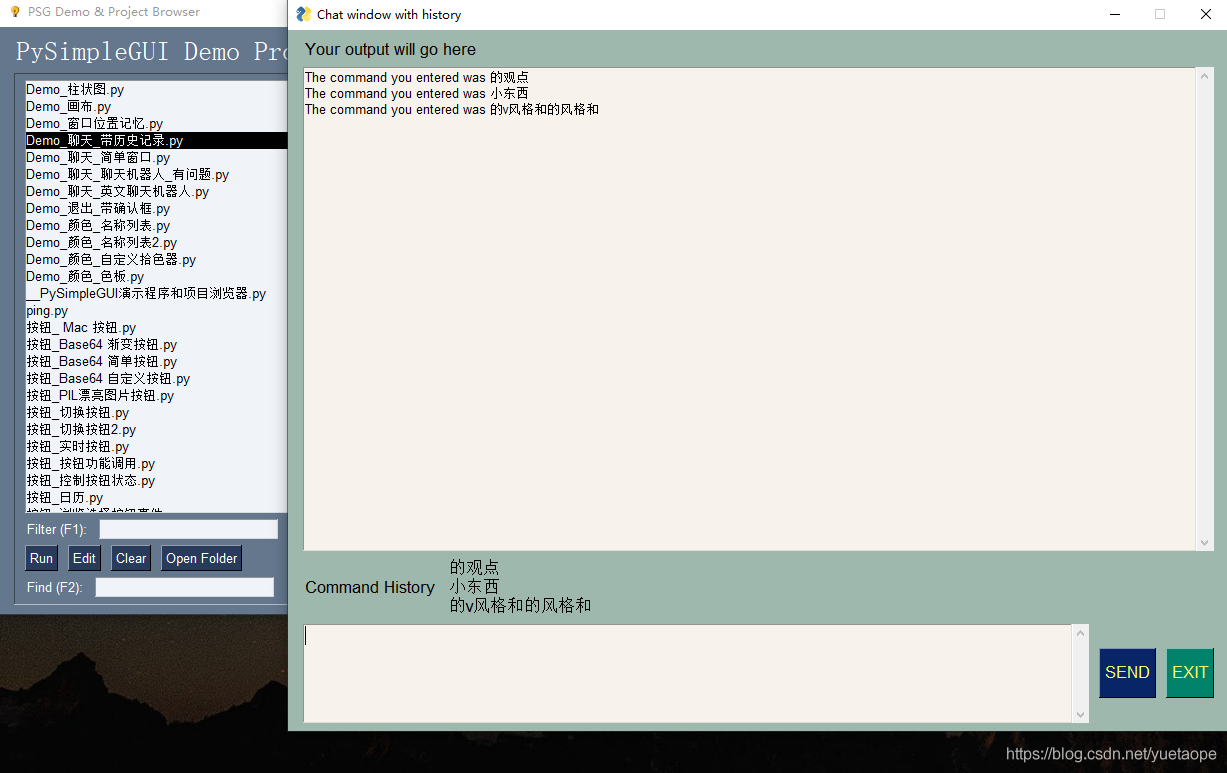Click the SEND button
The height and width of the screenshot is (773, 1227).
pos(1127,673)
